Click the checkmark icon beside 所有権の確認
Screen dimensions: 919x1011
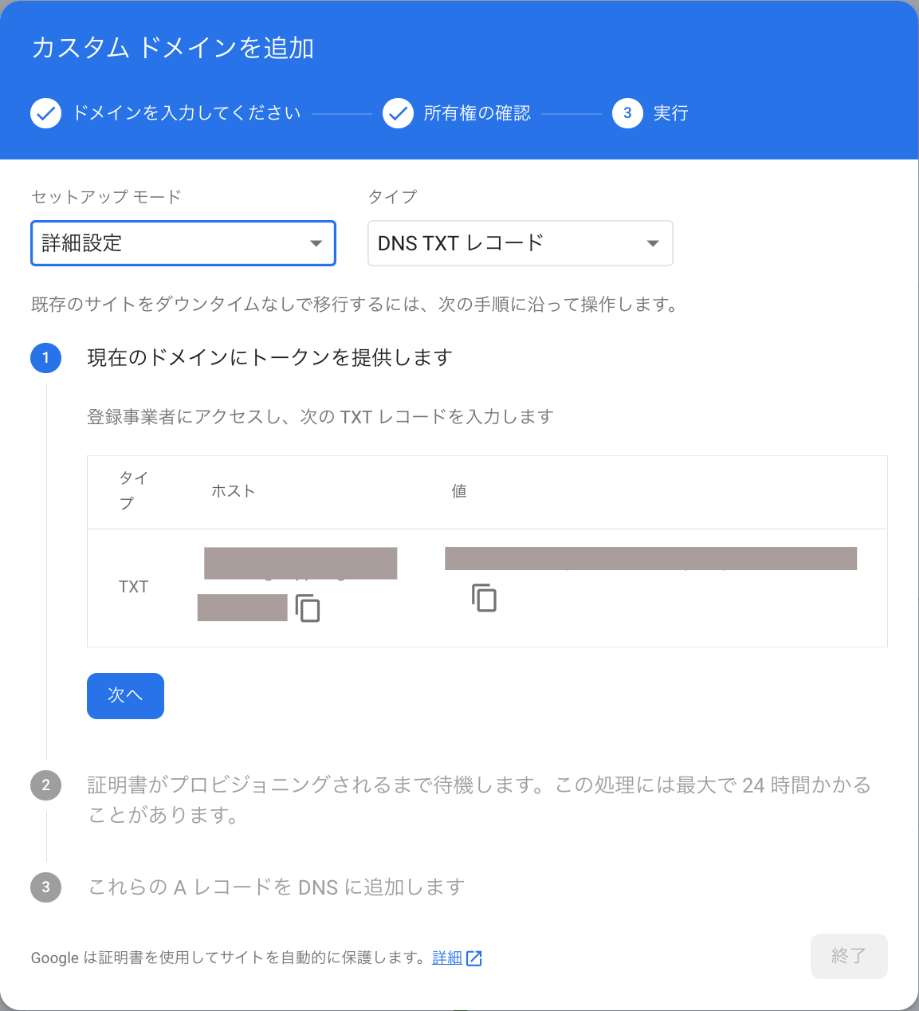[398, 114]
